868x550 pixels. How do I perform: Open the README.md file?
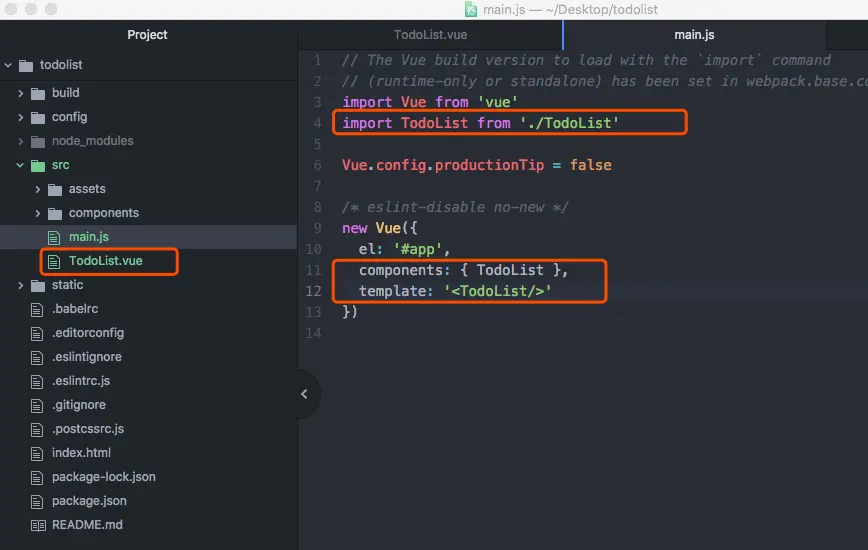[x=87, y=525]
